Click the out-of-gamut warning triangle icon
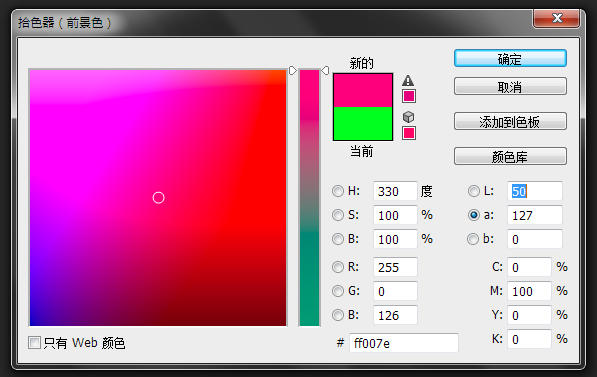Viewport: 597px width, 377px height. coord(408,80)
